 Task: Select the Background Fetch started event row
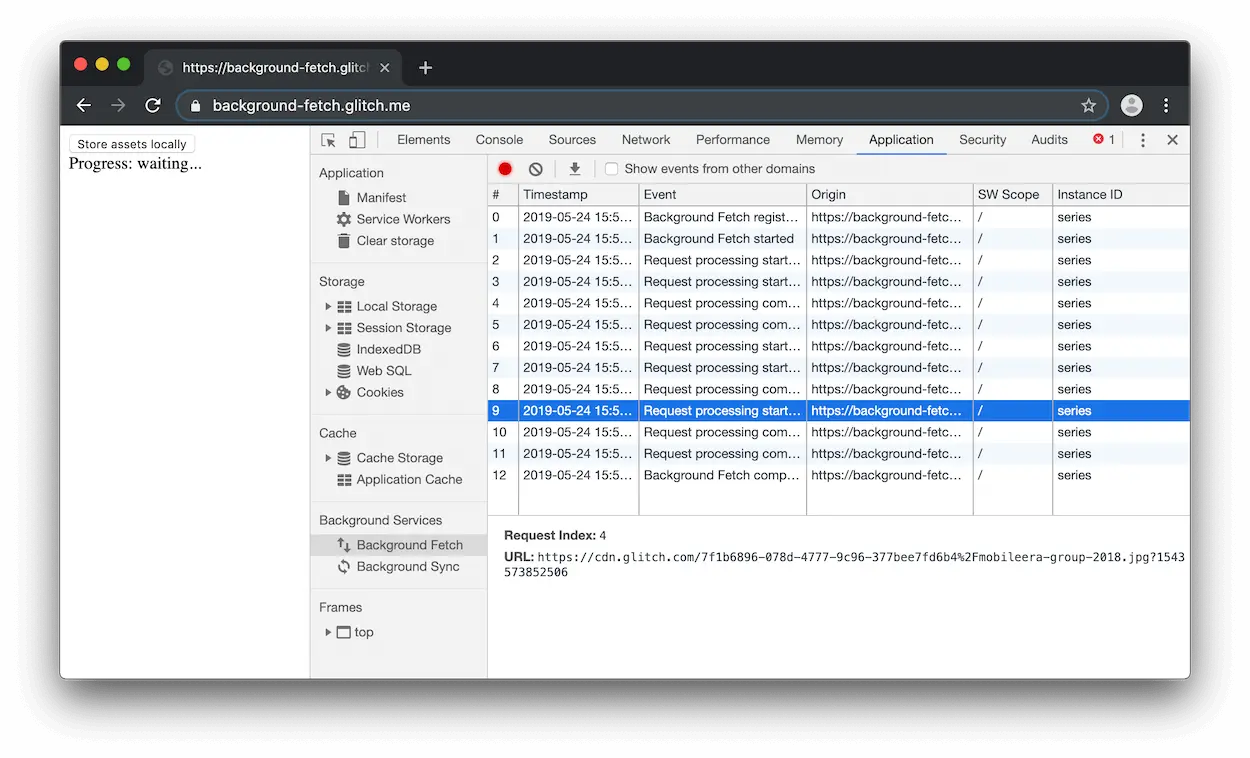[838, 238]
